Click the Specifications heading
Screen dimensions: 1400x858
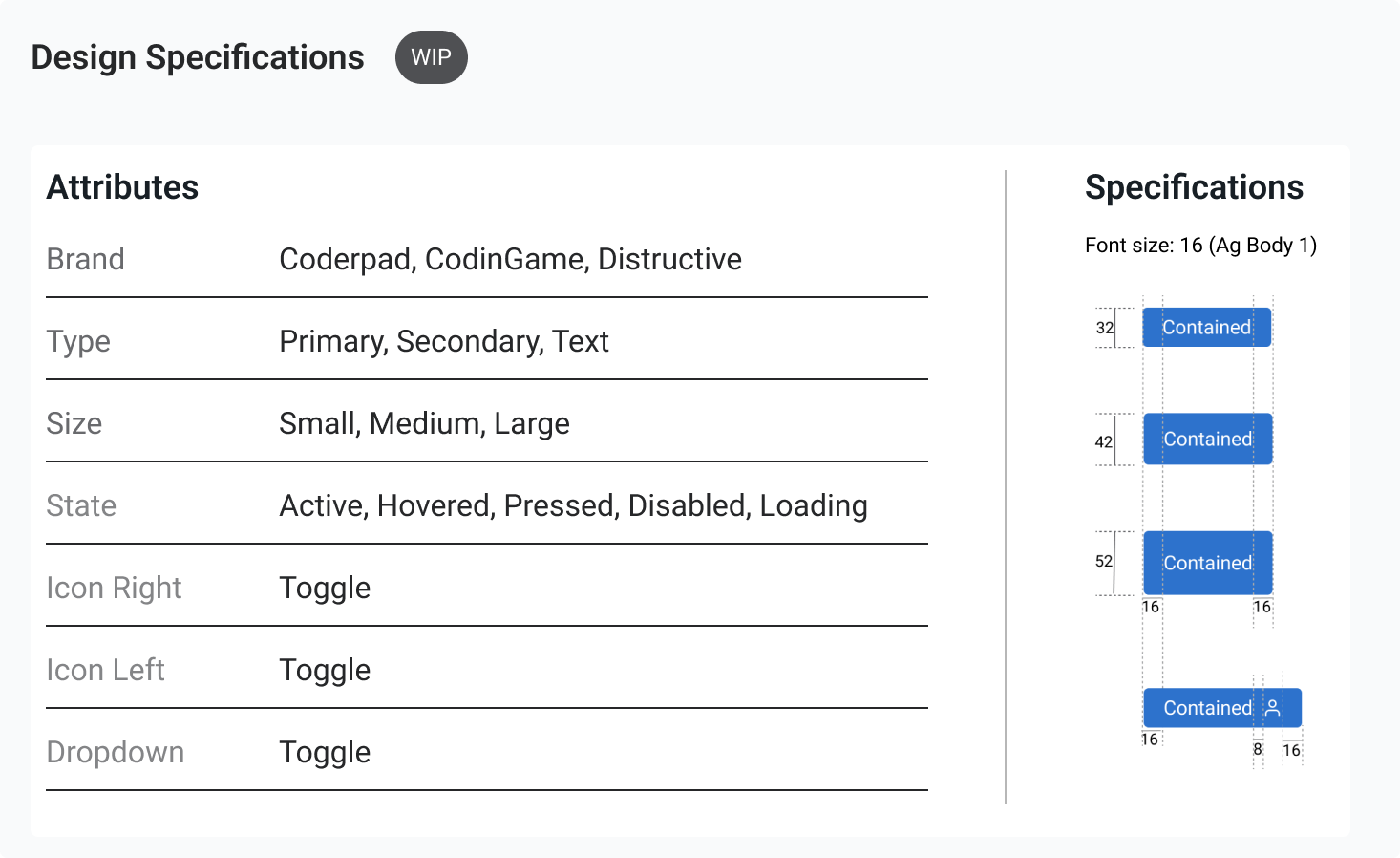point(1194,187)
